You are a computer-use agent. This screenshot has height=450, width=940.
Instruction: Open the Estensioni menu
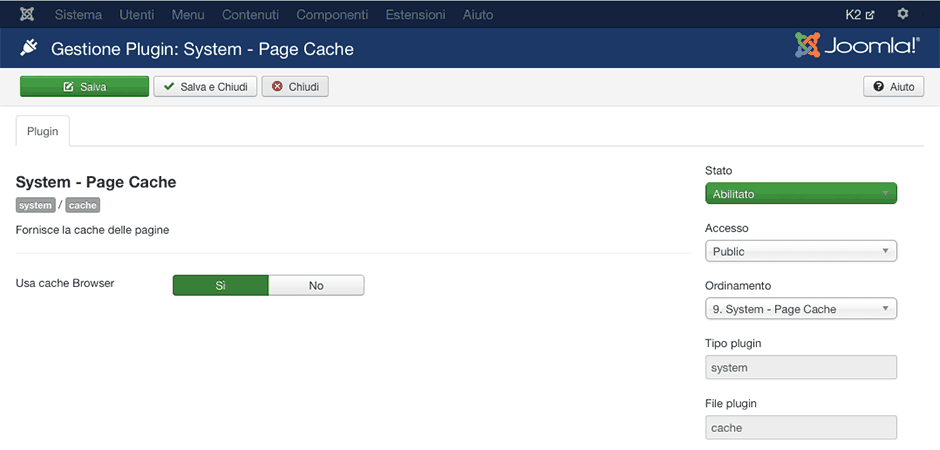[415, 14]
